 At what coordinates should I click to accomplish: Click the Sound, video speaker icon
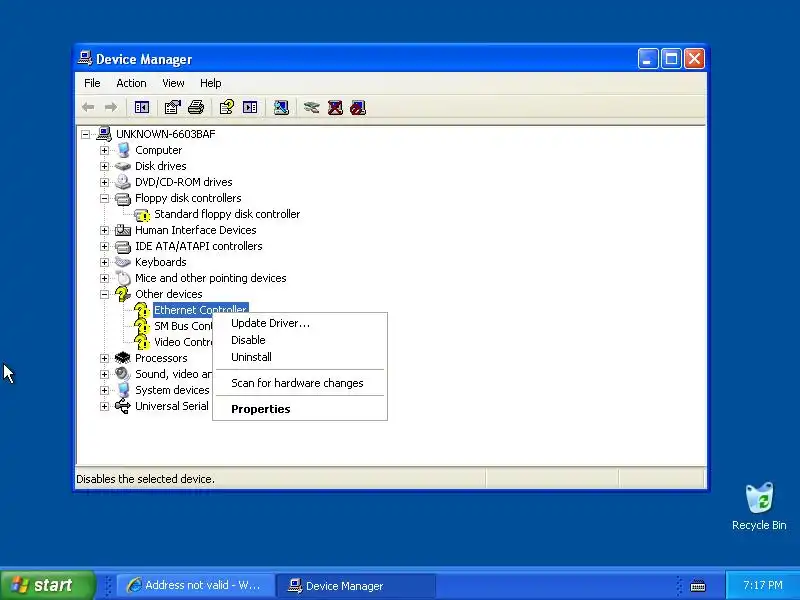click(x=123, y=374)
